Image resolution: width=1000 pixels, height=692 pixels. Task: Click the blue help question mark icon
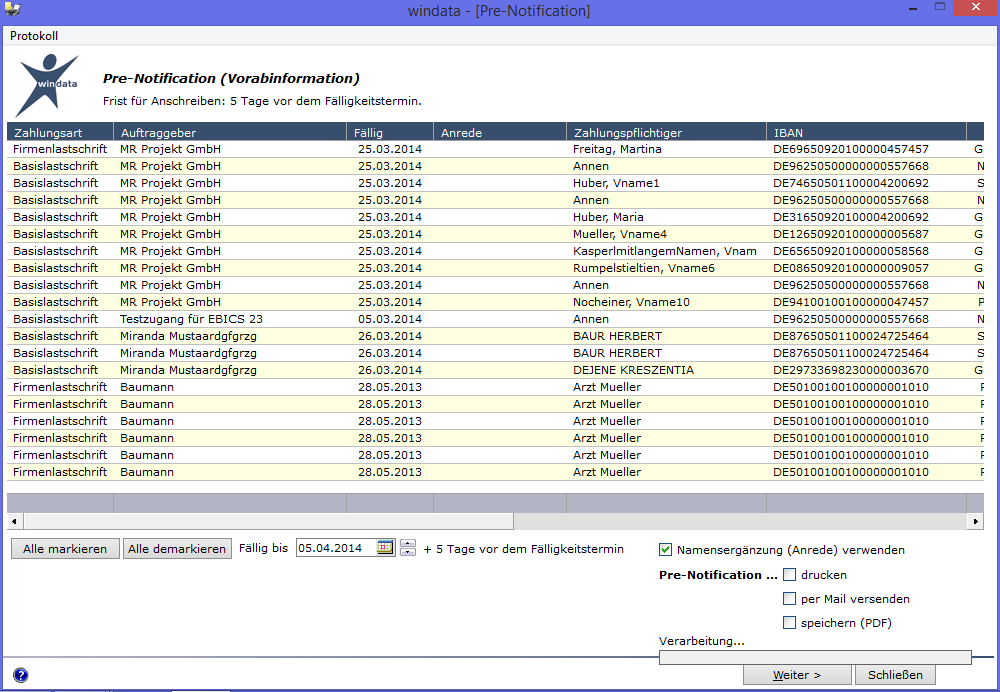pyautogui.click(x=20, y=675)
